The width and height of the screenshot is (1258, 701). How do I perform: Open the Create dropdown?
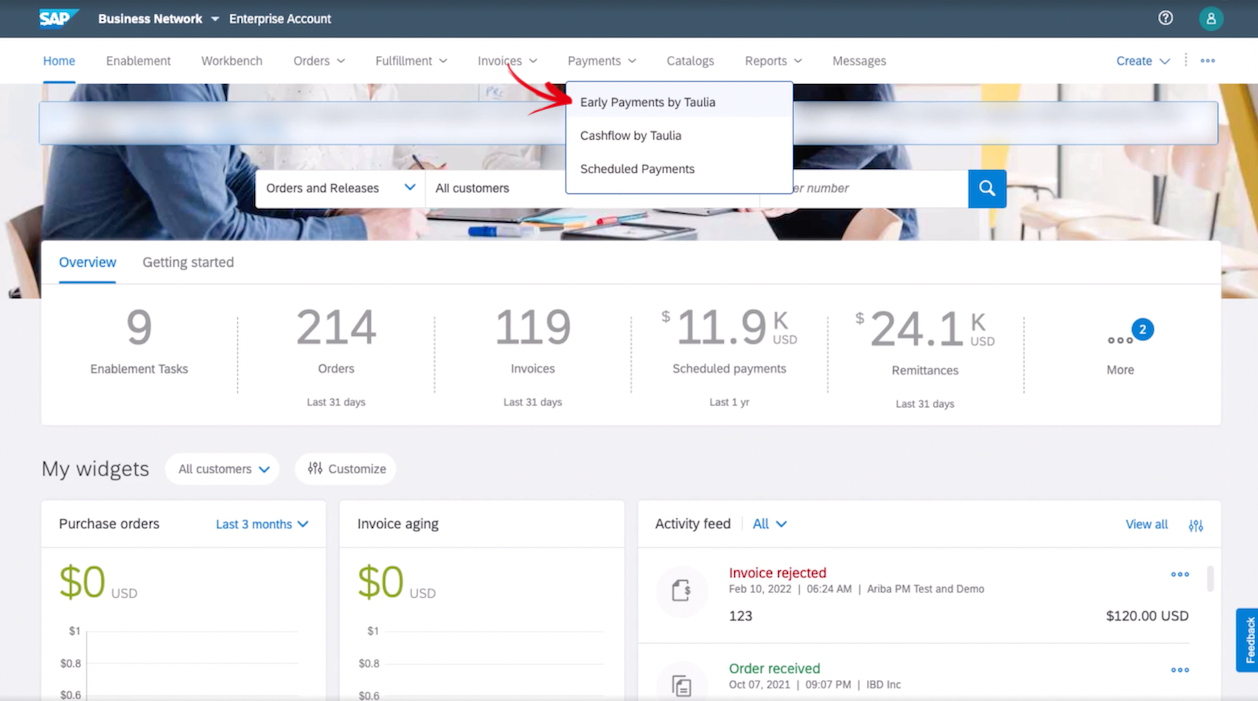1143,61
